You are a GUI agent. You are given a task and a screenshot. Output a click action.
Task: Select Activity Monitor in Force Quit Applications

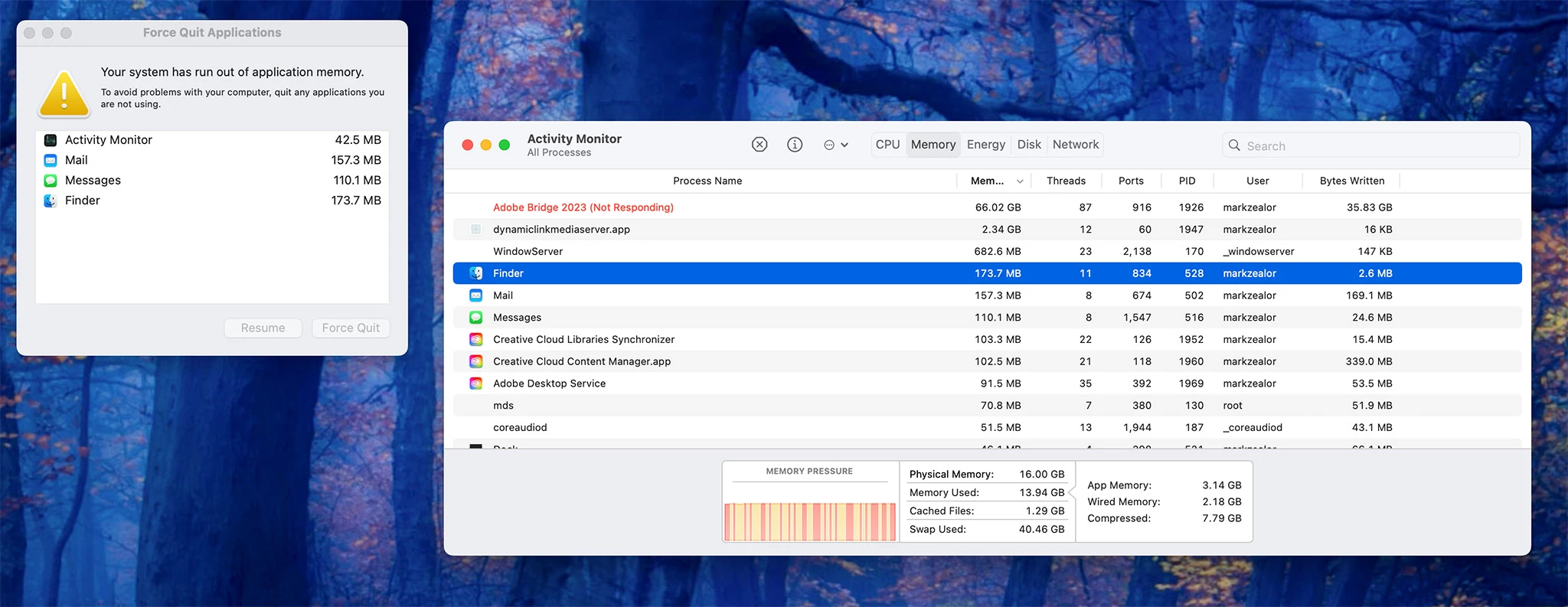tap(212, 140)
